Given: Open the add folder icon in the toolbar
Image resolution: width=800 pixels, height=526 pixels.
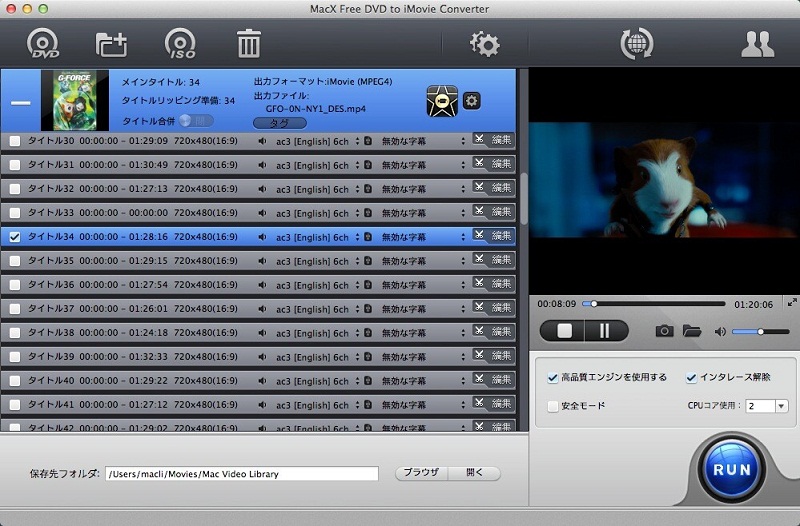Looking at the screenshot, I should coord(111,44).
